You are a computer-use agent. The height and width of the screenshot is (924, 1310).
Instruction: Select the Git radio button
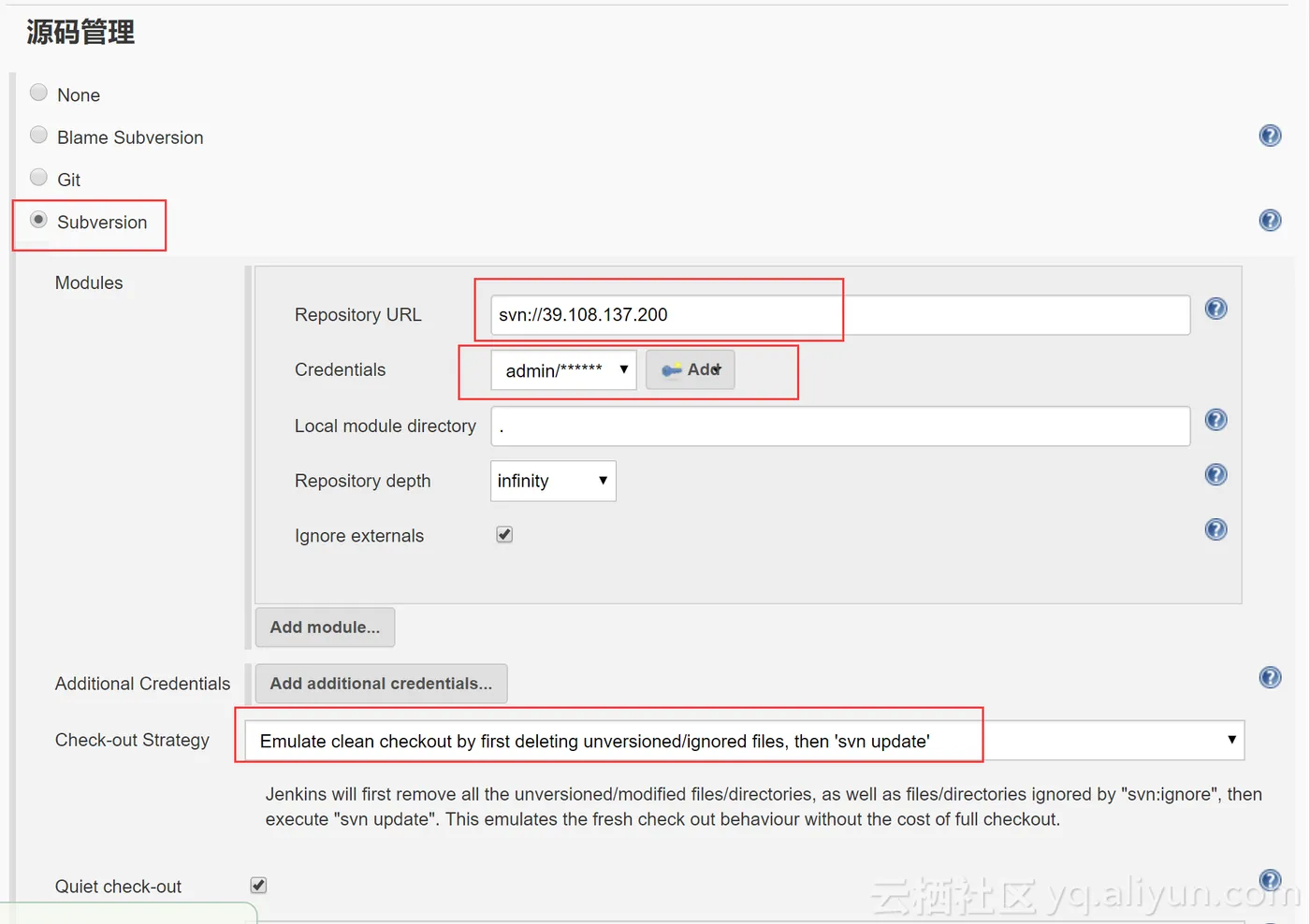38,177
